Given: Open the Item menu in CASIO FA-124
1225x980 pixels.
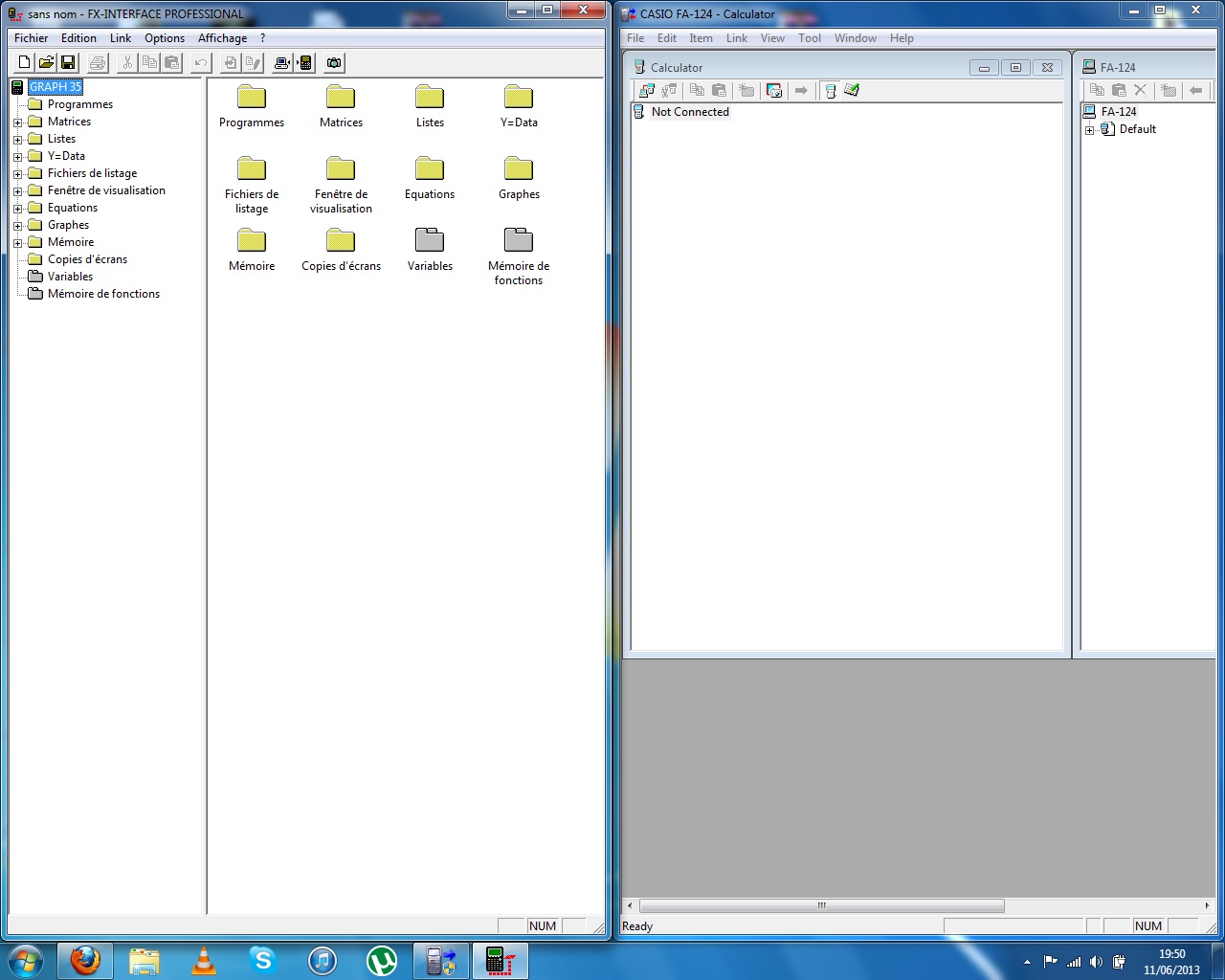Looking at the screenshot, I should [701, 38].
